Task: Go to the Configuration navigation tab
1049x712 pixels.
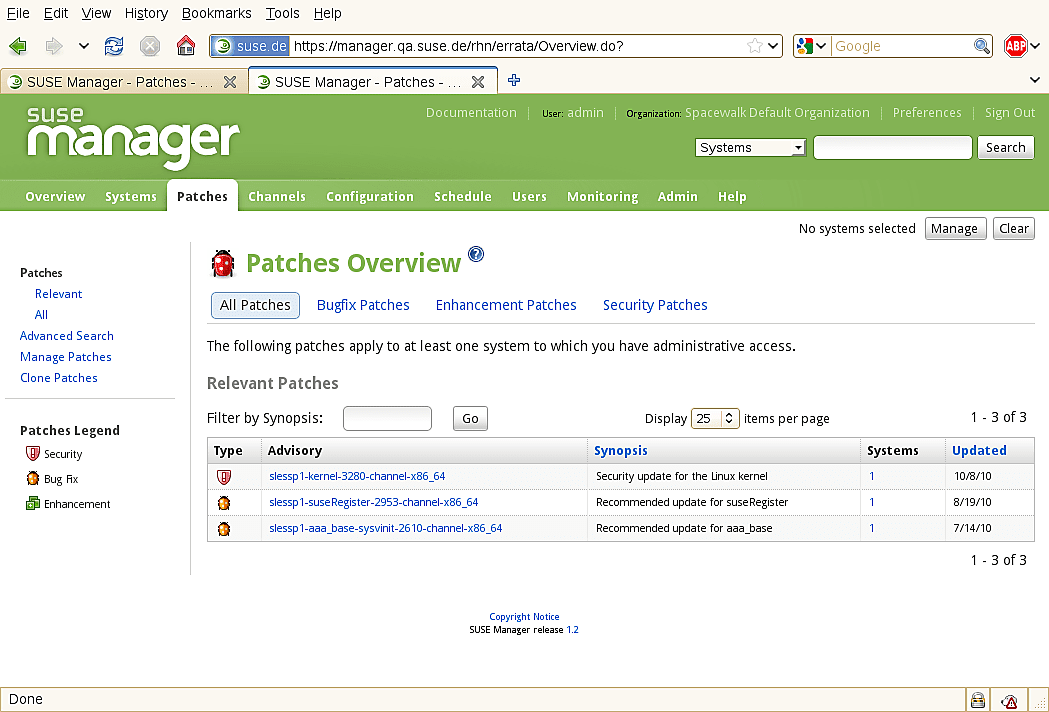Action: [x=370, y=196]
